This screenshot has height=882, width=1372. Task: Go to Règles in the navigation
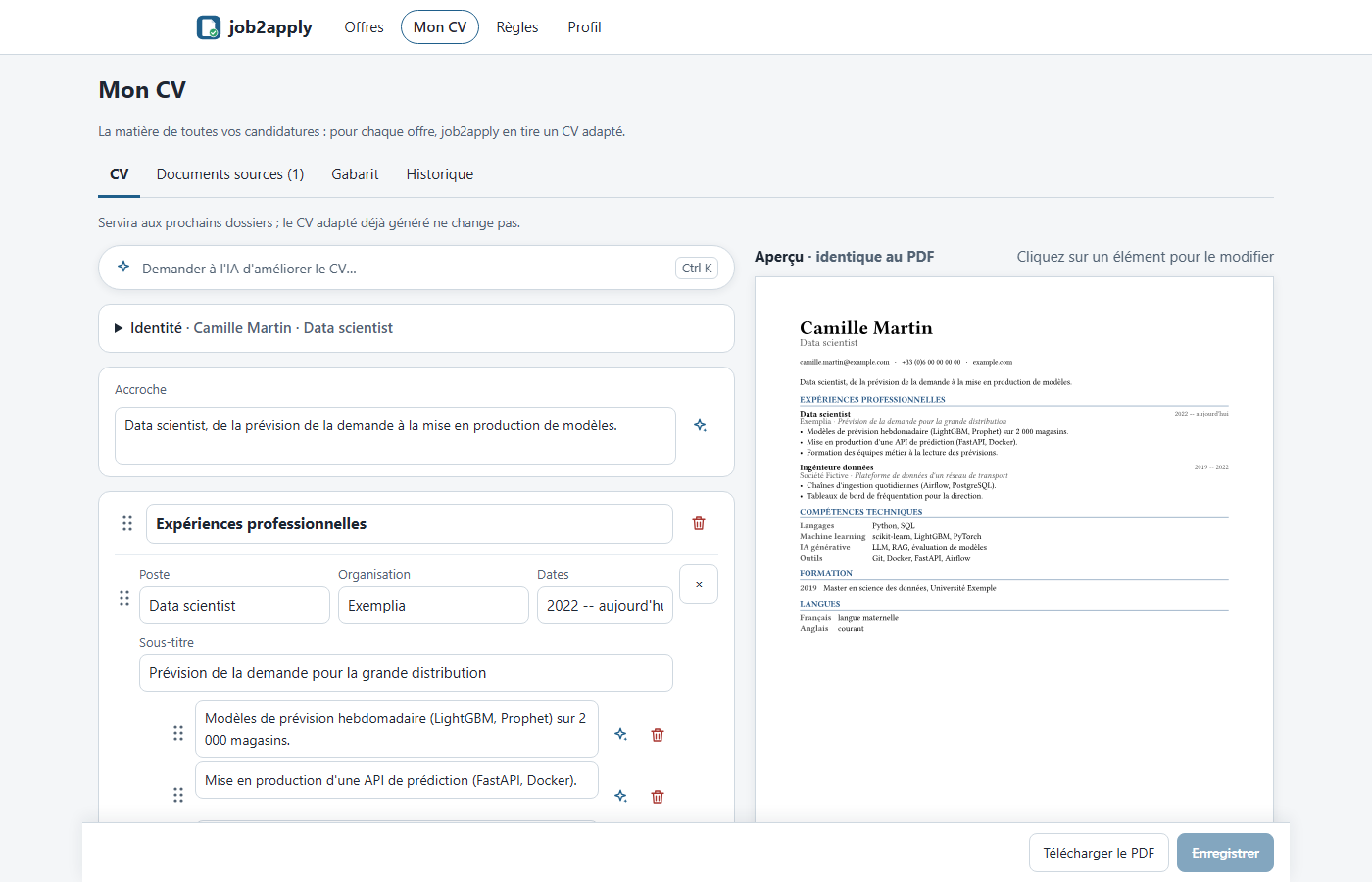(517, 27)
